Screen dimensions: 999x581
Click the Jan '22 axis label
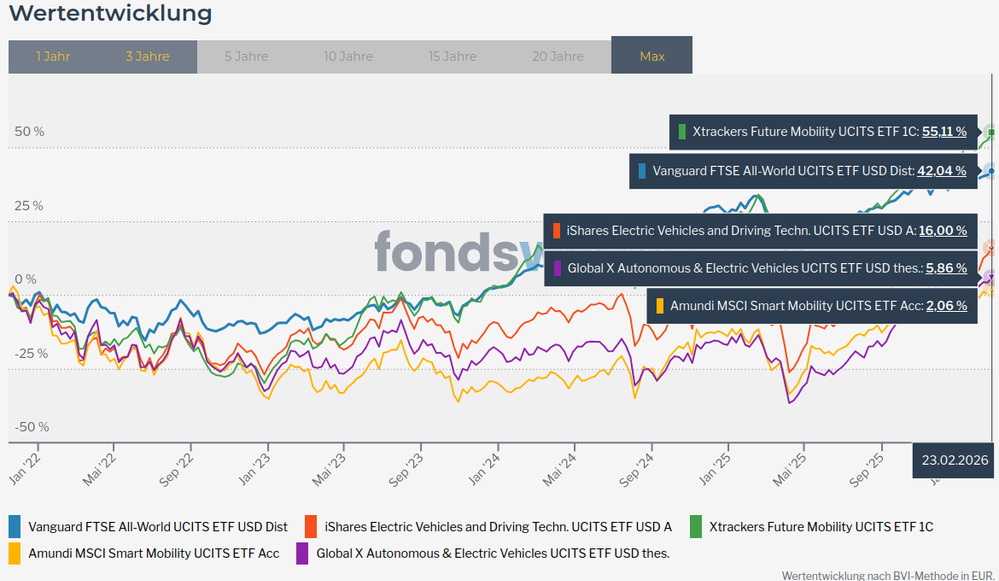click(x=25, y=468)
